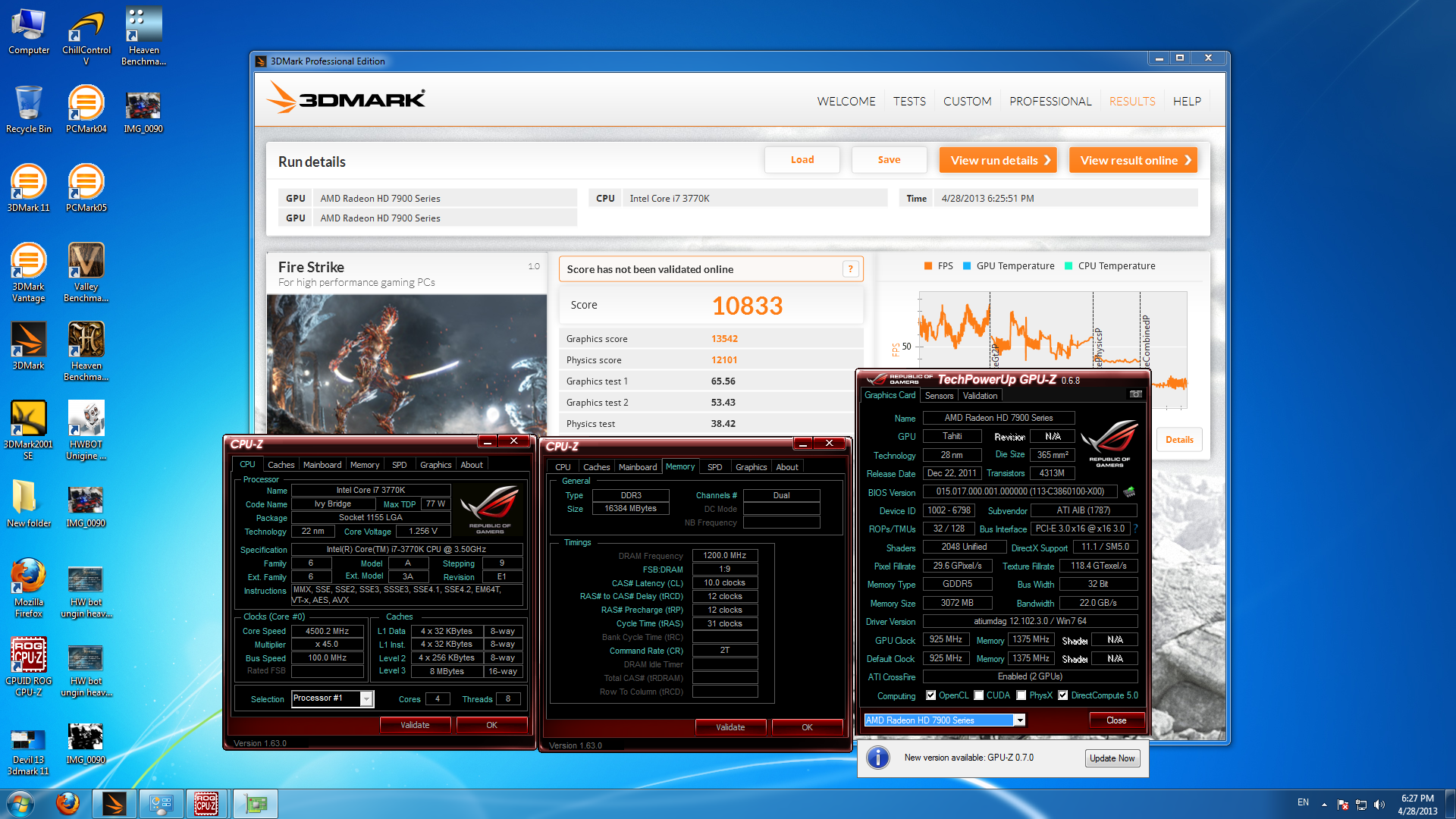Click Close button in GPU-Z
Viewport: 1456px width, 819px height.
[x=1116, y=720]
